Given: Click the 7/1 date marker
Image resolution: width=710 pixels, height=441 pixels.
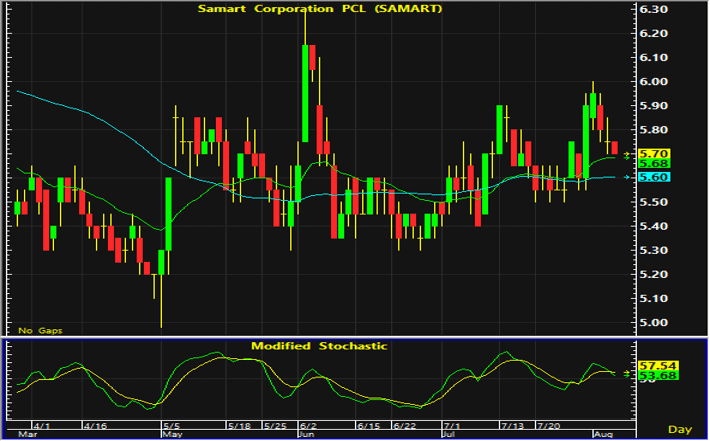Looking at the screenshot, I should [x=451, y=426].
